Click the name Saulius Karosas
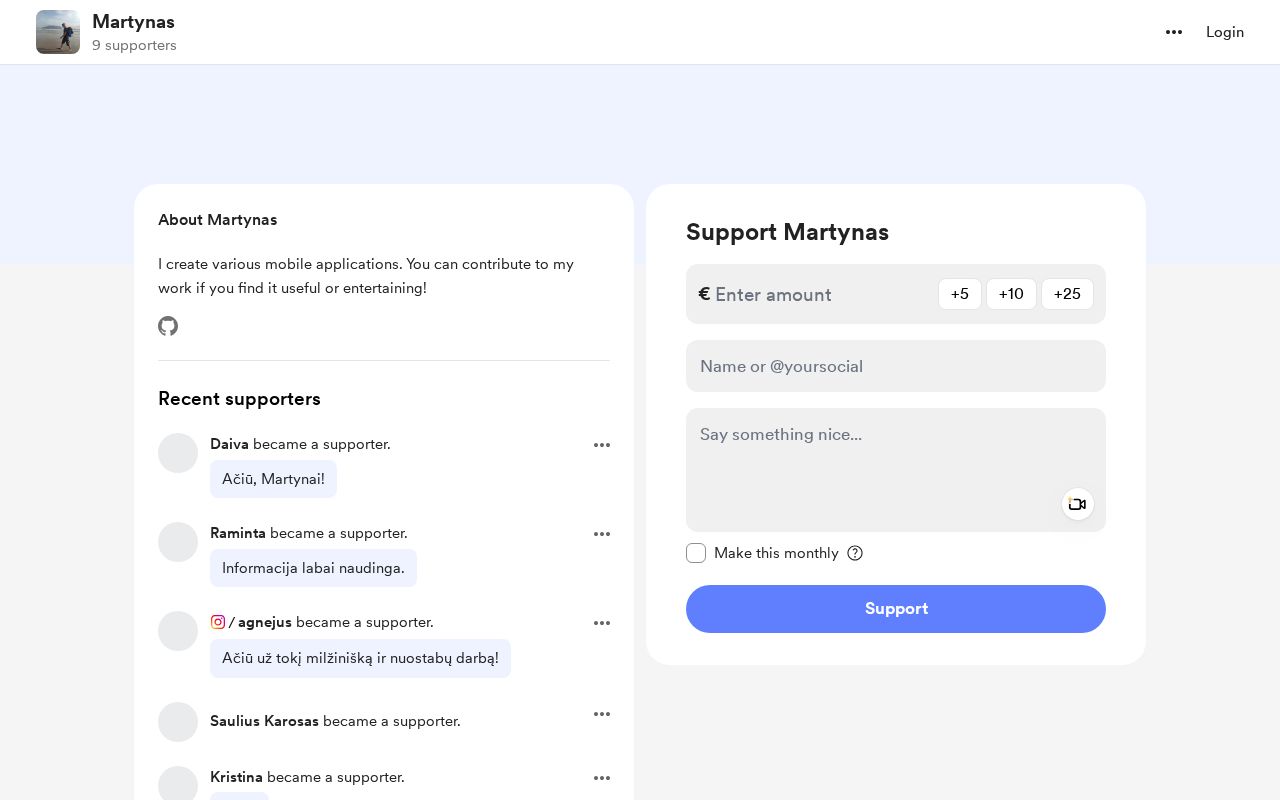1280x800 pixels. [264, 721]
